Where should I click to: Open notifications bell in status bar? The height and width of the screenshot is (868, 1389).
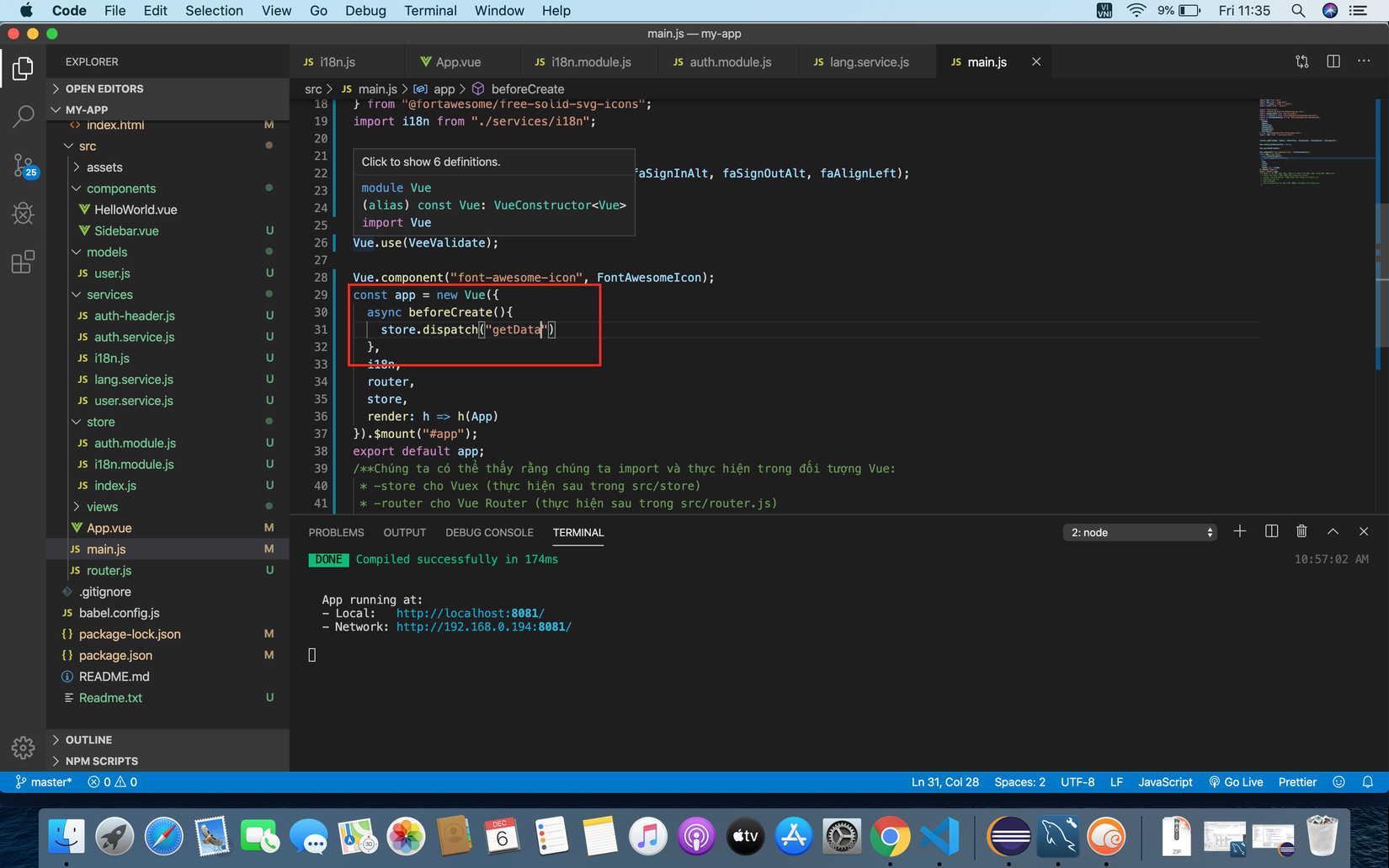tap(1368, 782)
